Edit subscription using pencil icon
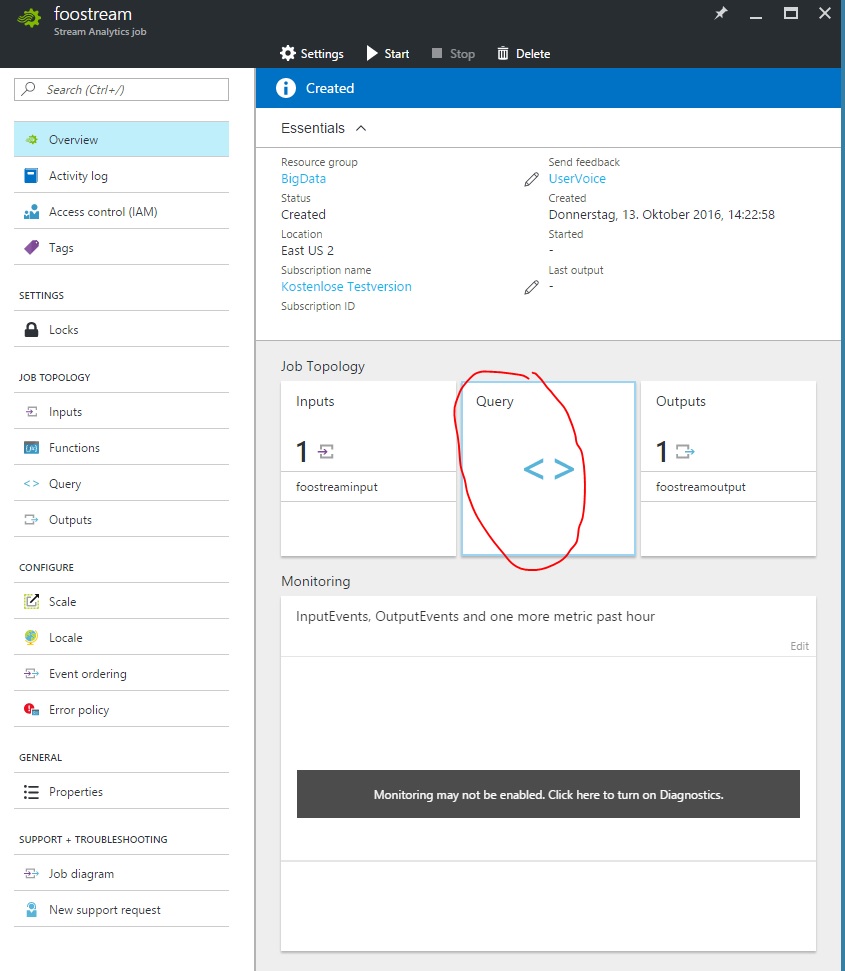 click(531, 288)
